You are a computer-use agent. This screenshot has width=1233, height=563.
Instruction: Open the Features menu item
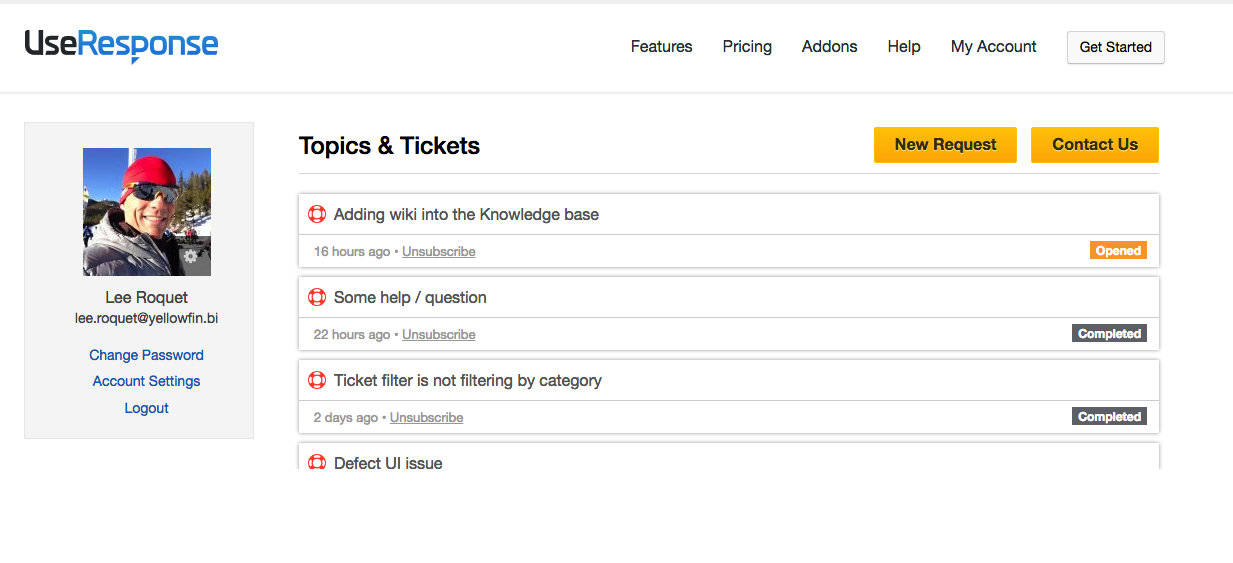click(661, 47)
